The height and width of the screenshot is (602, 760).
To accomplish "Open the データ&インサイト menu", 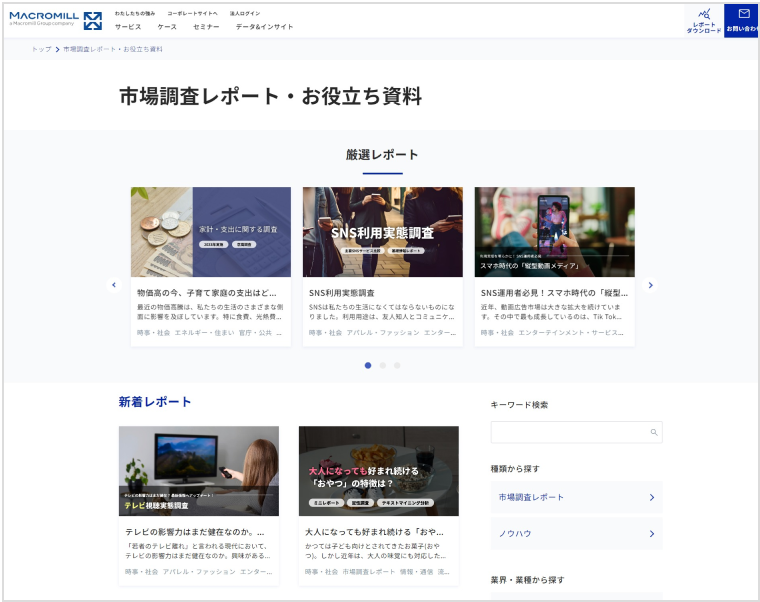I will (x=264, y=27).
